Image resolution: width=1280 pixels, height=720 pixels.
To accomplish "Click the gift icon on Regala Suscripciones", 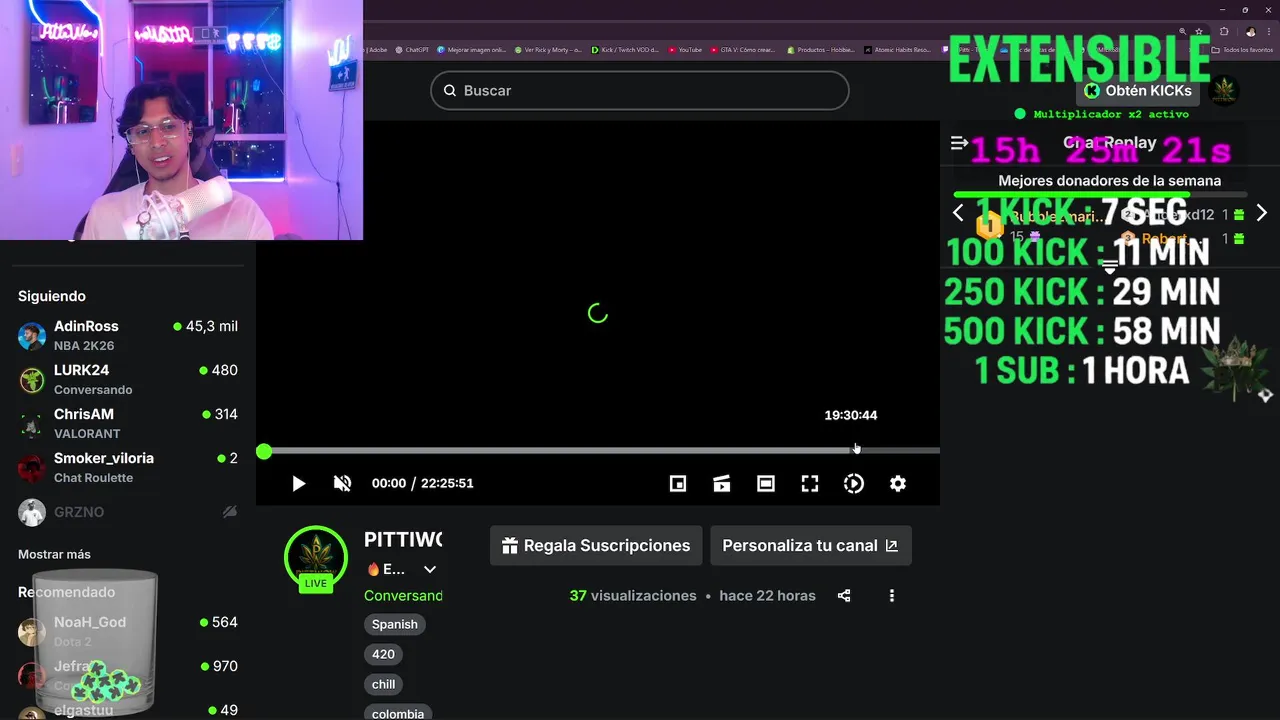I will [x=510, y=546].
